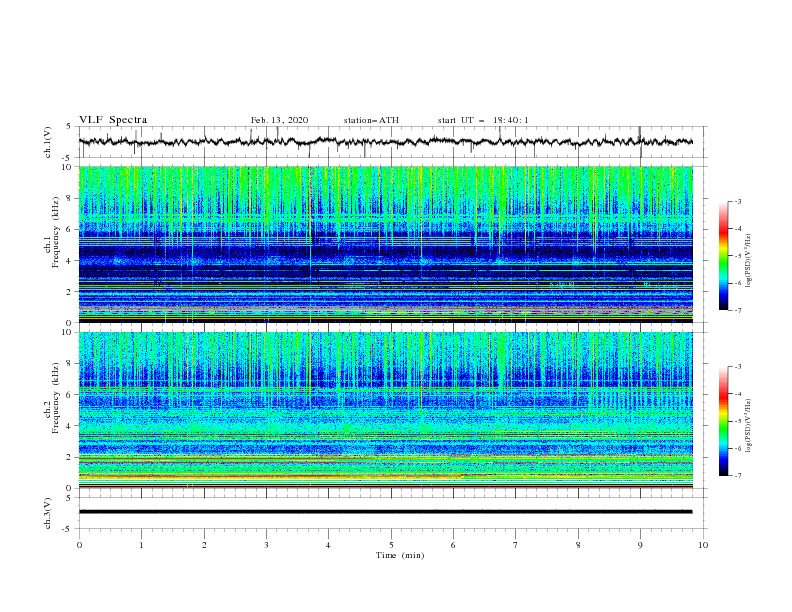Click the "8" tick on the time axis

tap(578, 545)
